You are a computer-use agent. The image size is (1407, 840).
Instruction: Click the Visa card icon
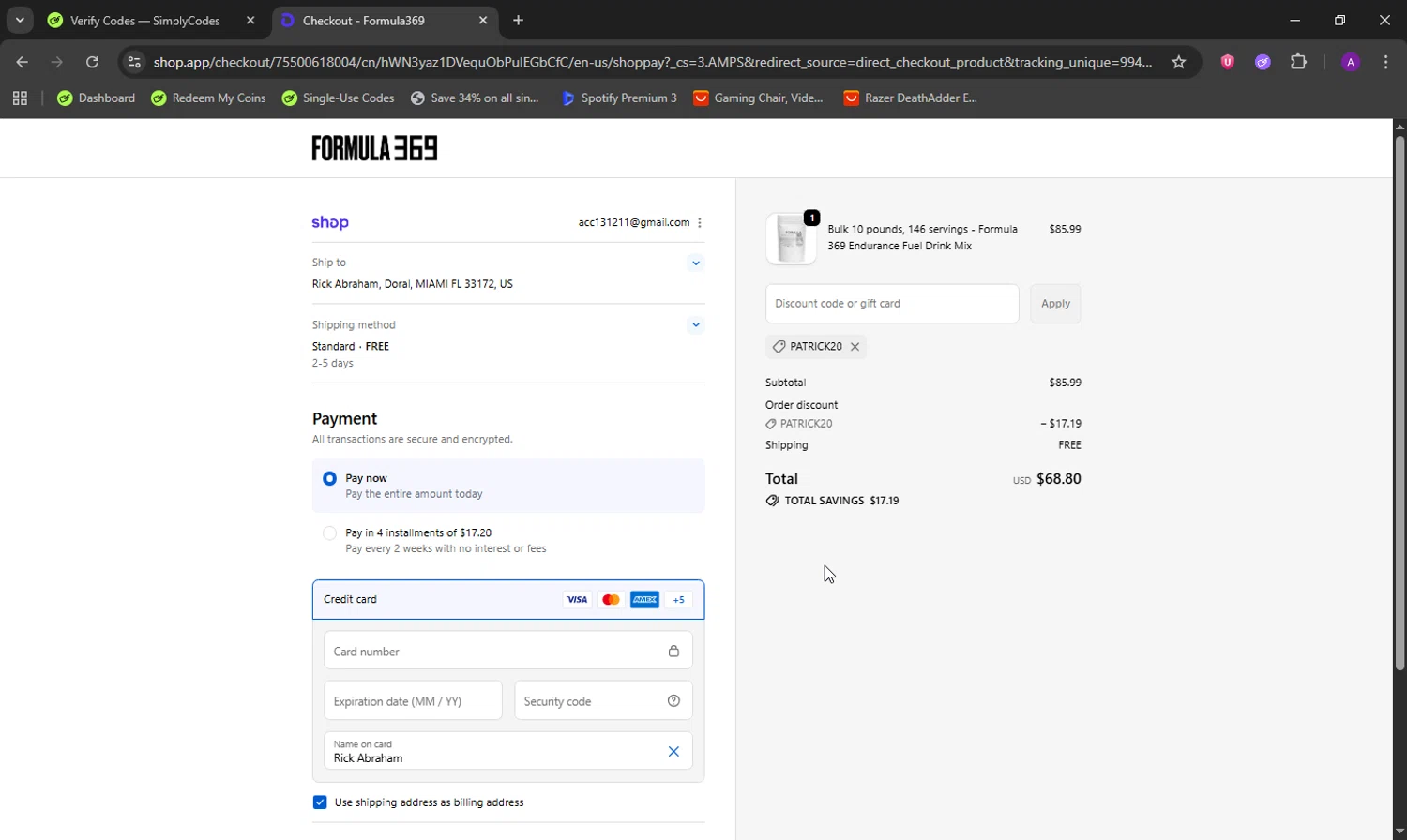(x=577, y=600)
